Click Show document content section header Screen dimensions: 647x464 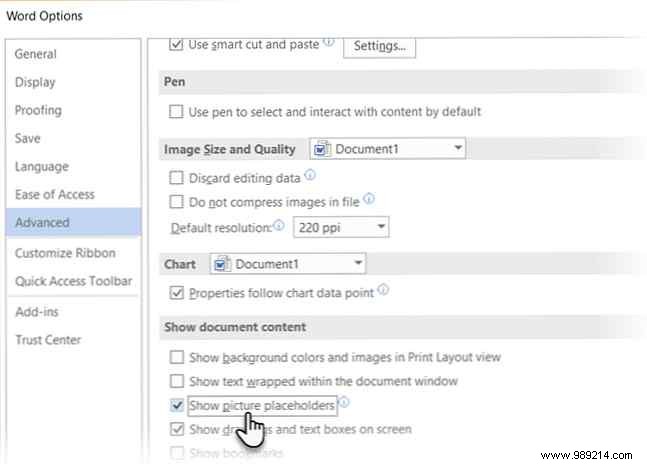235,327
